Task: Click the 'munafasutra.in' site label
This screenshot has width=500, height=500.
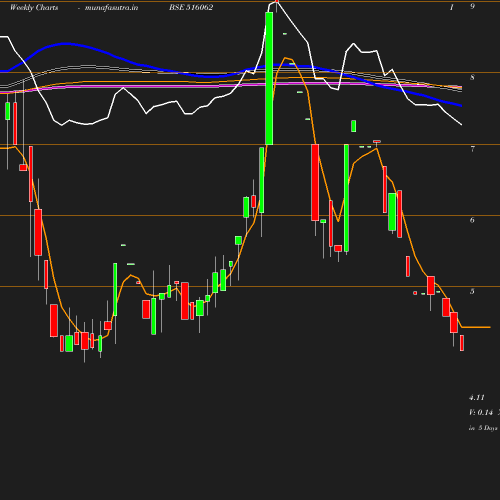Action: pos(111,8)
